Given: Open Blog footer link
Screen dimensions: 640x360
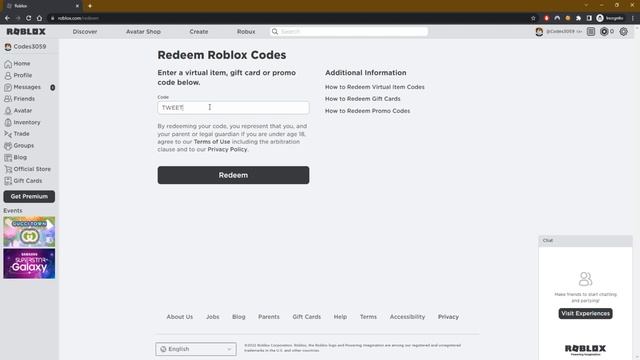Looking at the screenshot, I should [x=239, y=317].
